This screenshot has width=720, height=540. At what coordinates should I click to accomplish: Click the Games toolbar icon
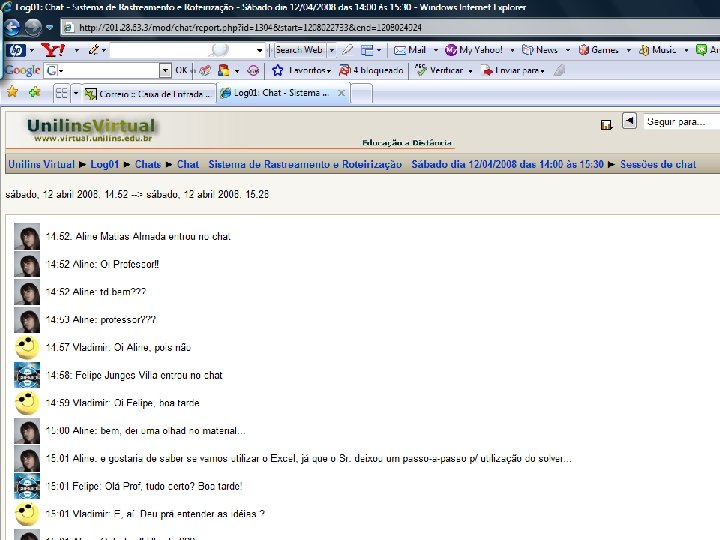(584, 50)
